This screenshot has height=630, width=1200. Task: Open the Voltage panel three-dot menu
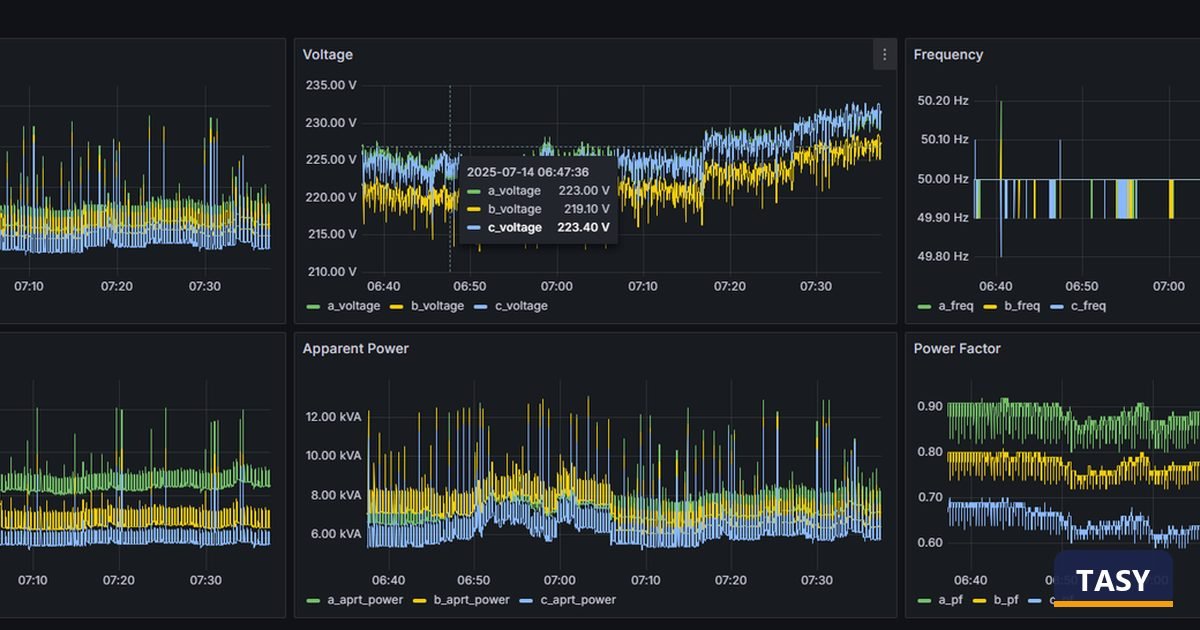[x=884, y=55]
